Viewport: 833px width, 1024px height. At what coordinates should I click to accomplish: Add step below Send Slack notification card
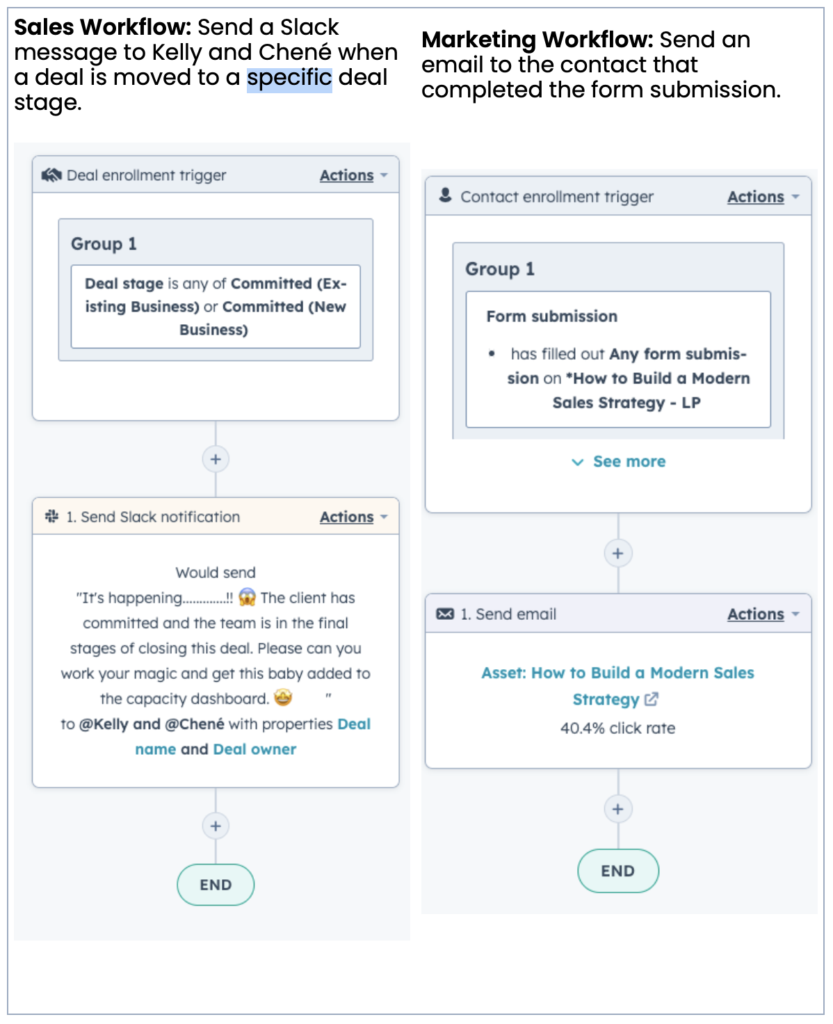(x=215, y=826)
